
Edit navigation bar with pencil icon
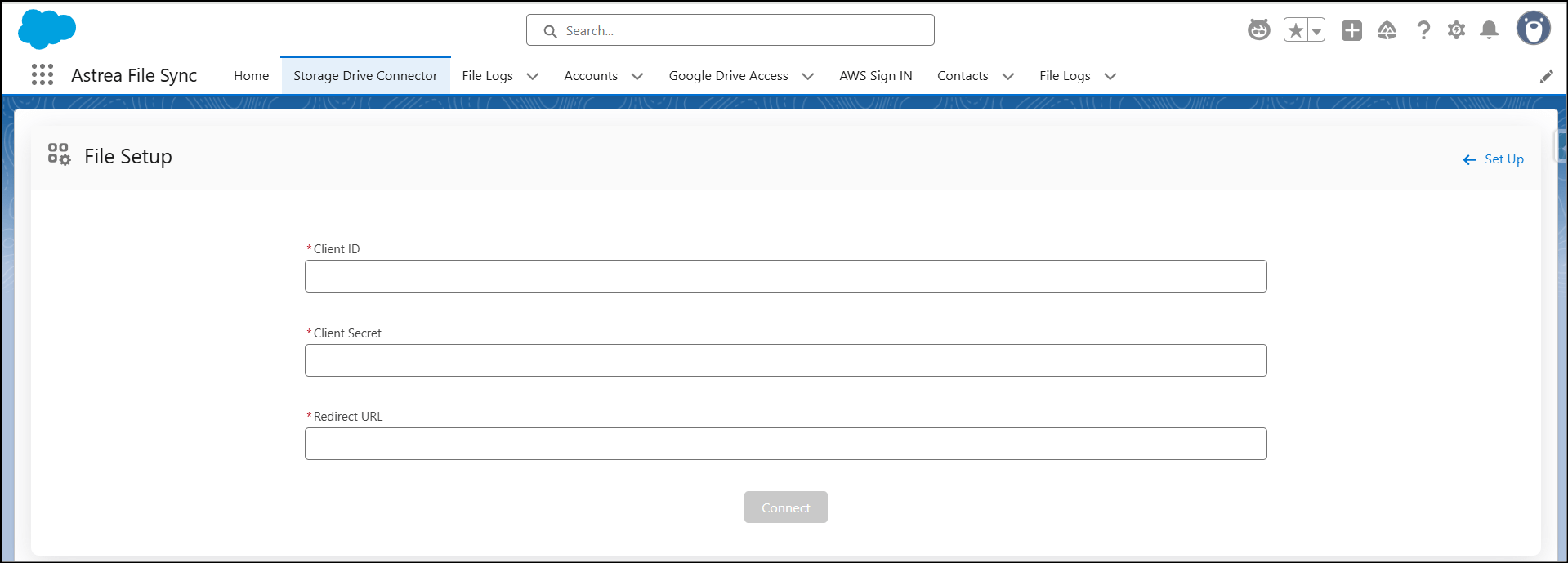pos(1546,76)
